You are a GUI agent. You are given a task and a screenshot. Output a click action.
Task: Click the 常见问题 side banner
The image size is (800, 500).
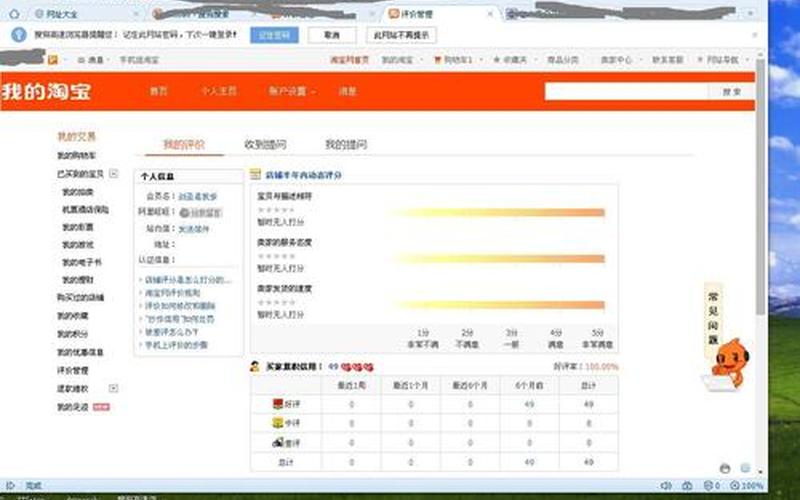713,319
